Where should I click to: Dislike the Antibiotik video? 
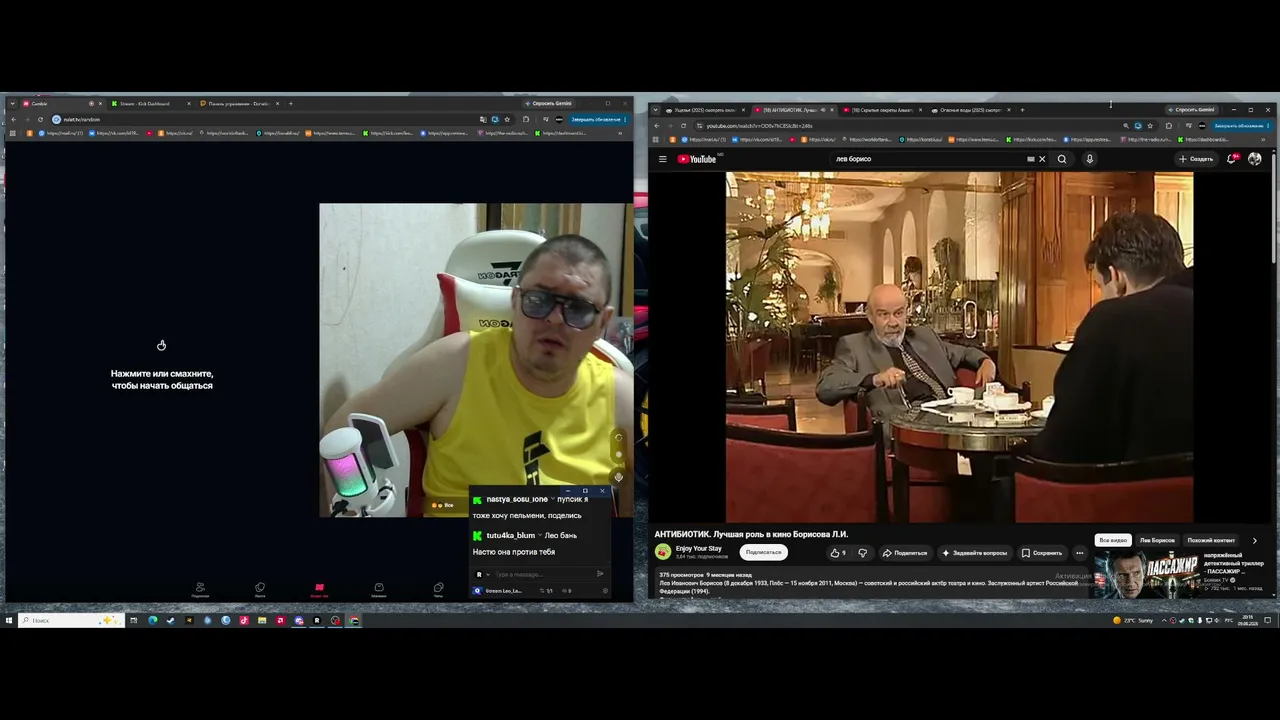pos(863,553)
